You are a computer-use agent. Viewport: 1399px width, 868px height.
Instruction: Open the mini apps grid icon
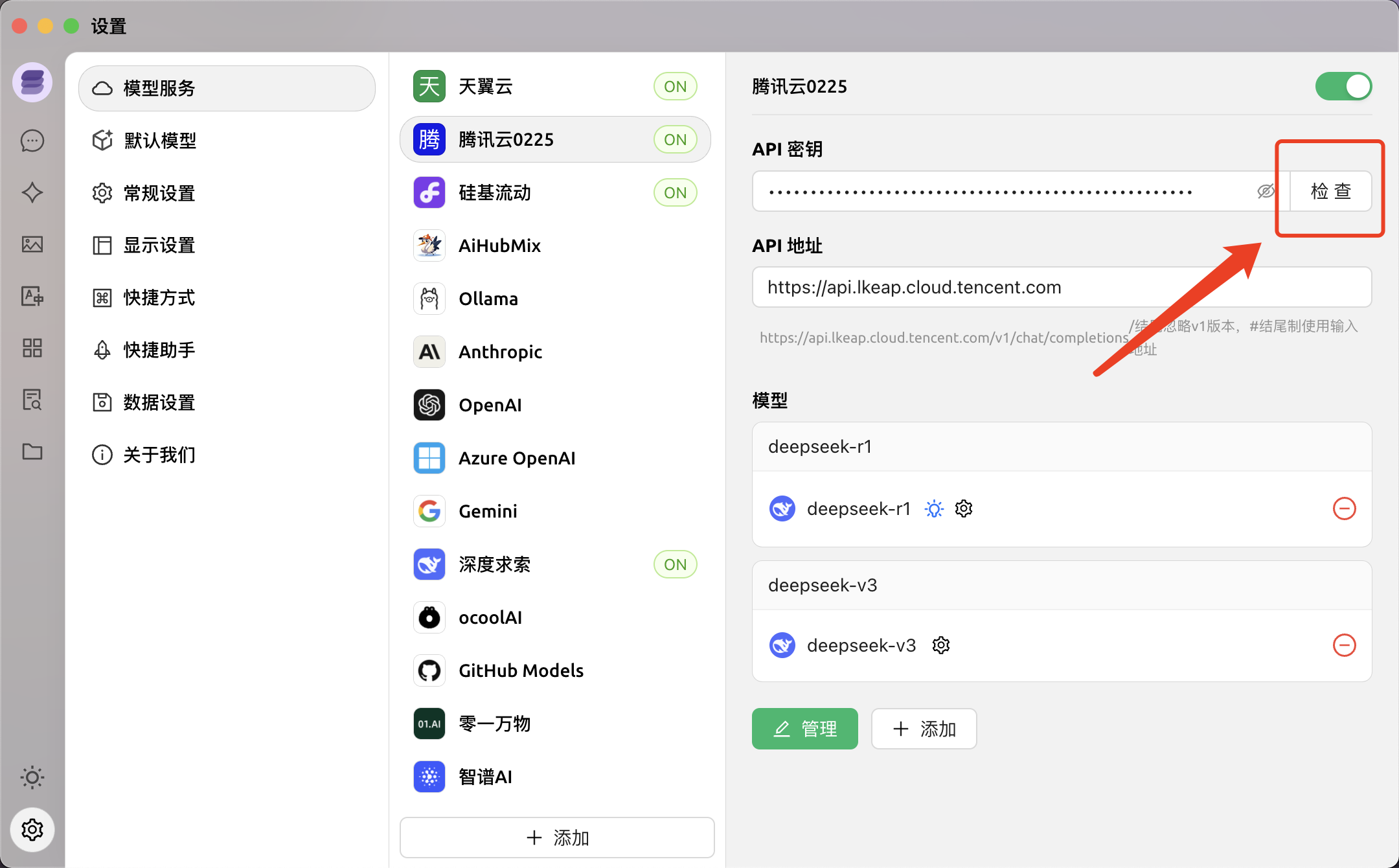pyautogui.click(x=32, y=348)
